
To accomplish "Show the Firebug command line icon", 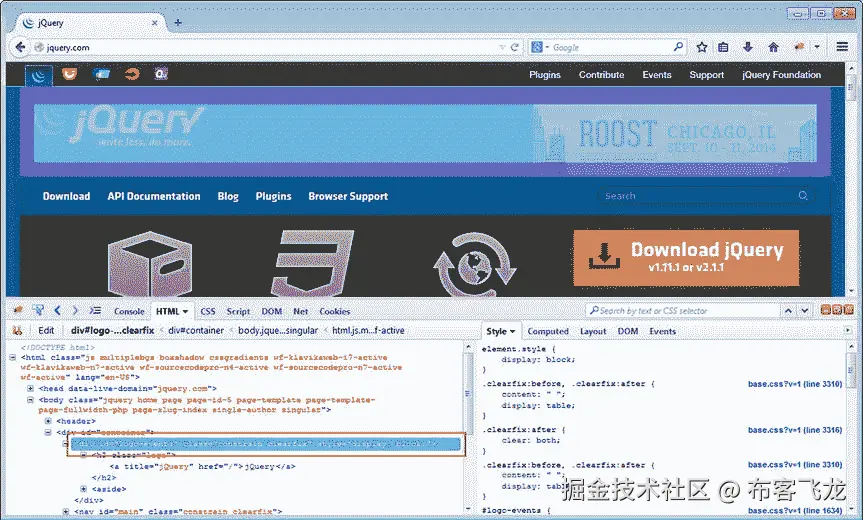I will (95, 310).
